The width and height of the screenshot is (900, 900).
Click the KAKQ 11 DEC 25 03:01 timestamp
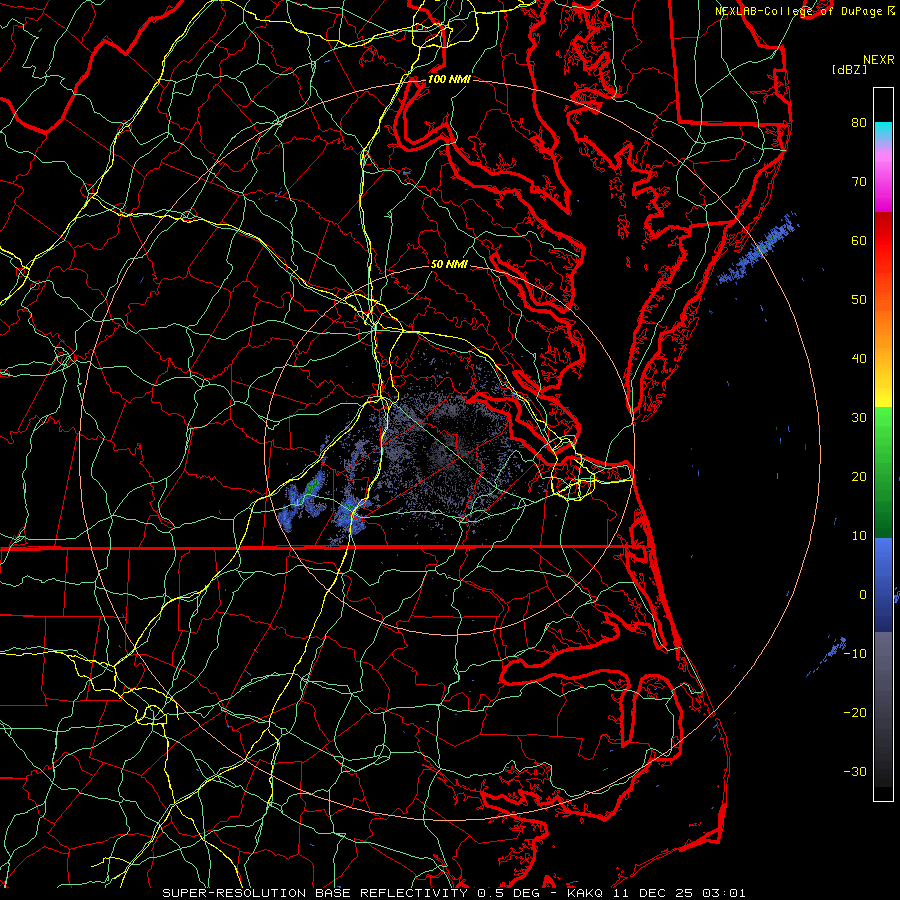tap(656, 893)
